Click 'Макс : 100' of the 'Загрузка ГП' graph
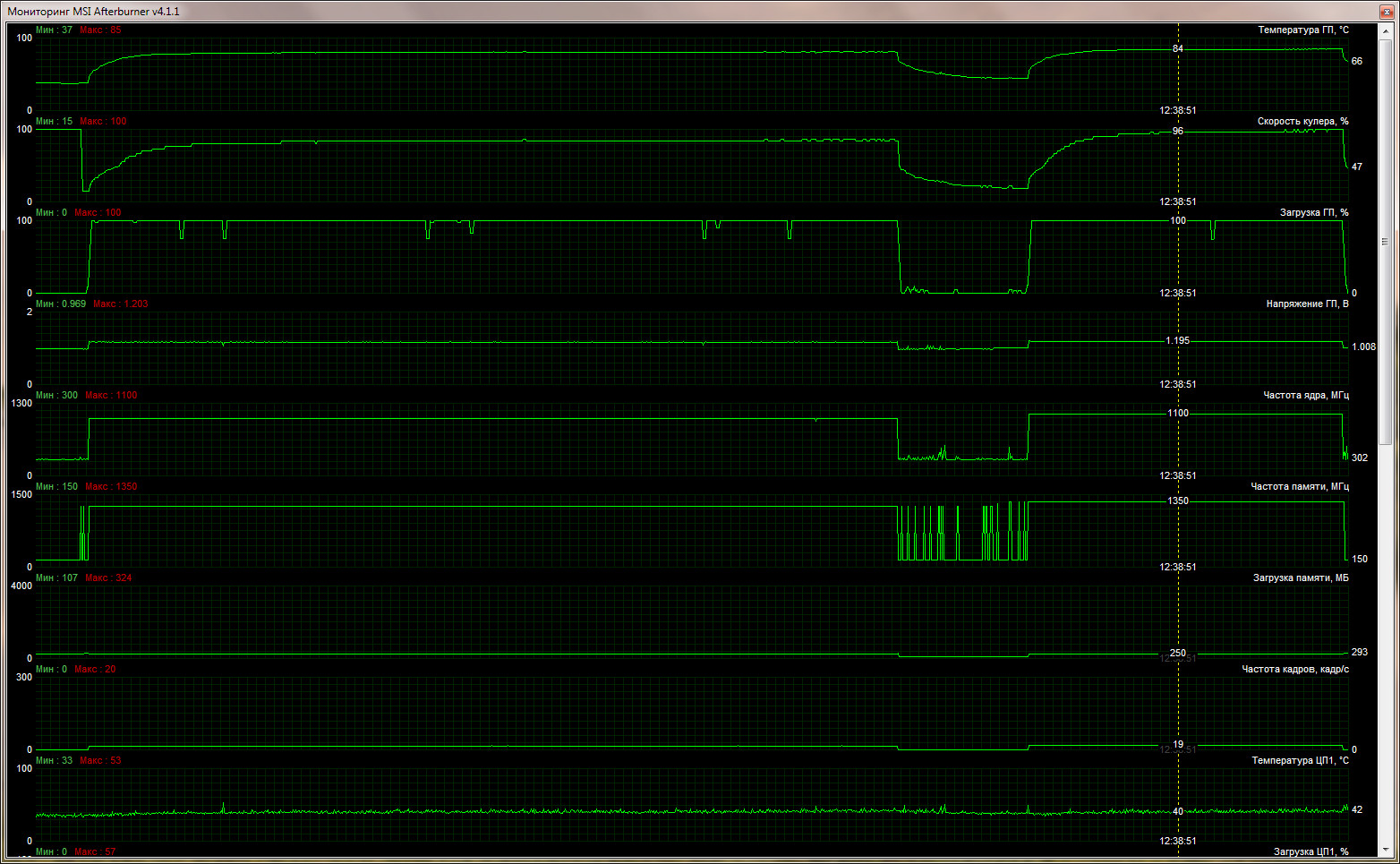Image resolution: width=1400 pixels, height=864 pixels. [x=98, y=213]
